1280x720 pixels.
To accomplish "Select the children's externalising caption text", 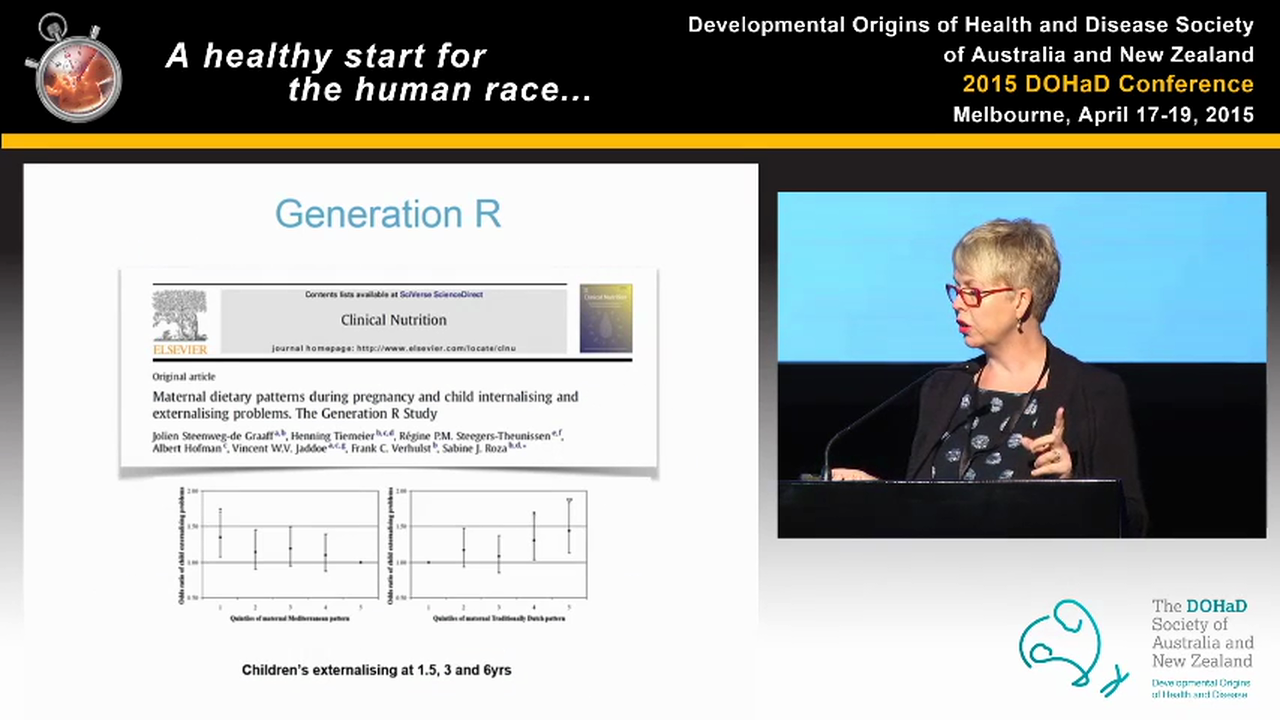I will tap(376, 670).
